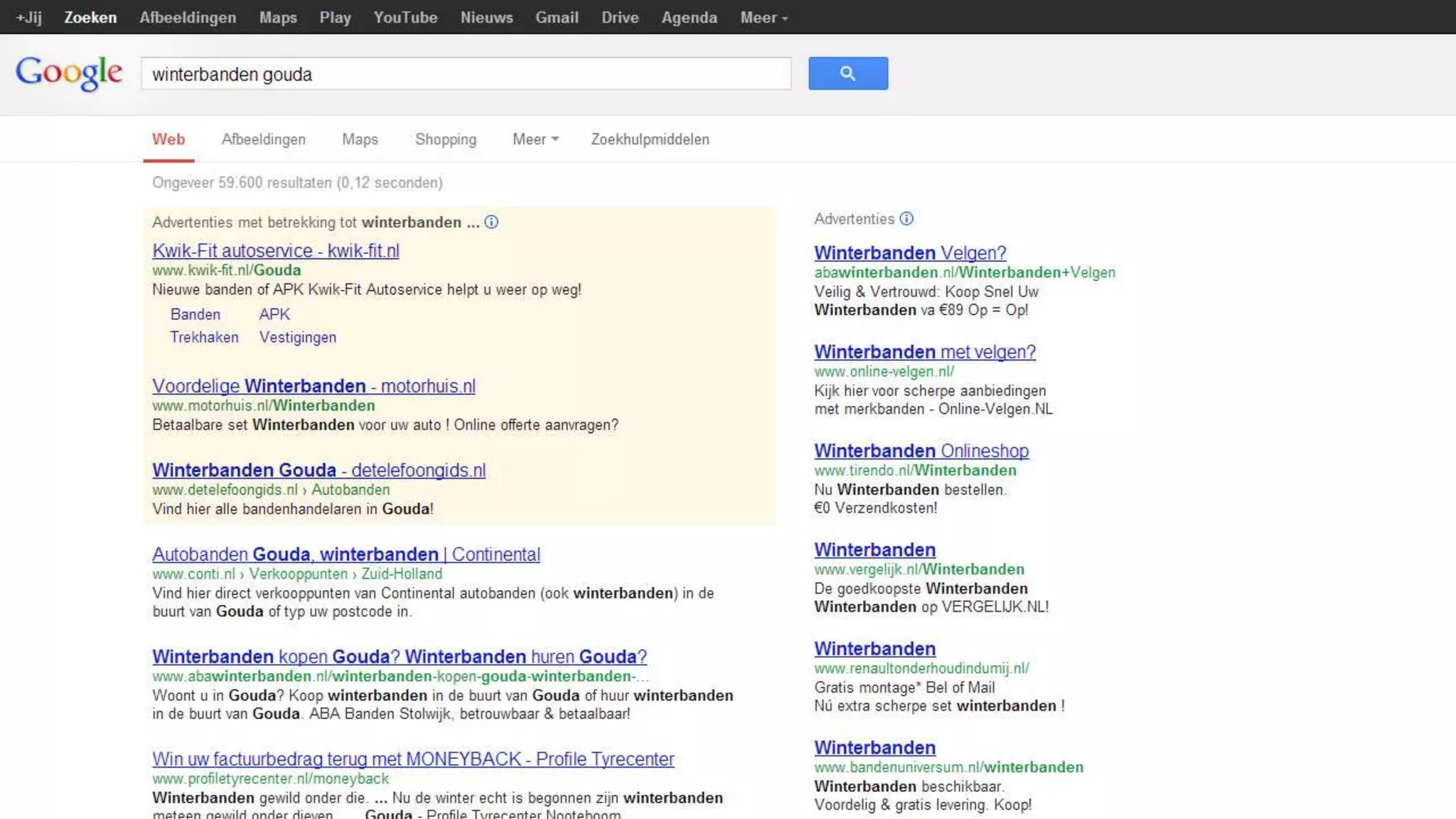Viewport: 1456px width, 819px height.
Task: Click in the search field containing winterbanden gouda
Action: [x=466, y=74]
